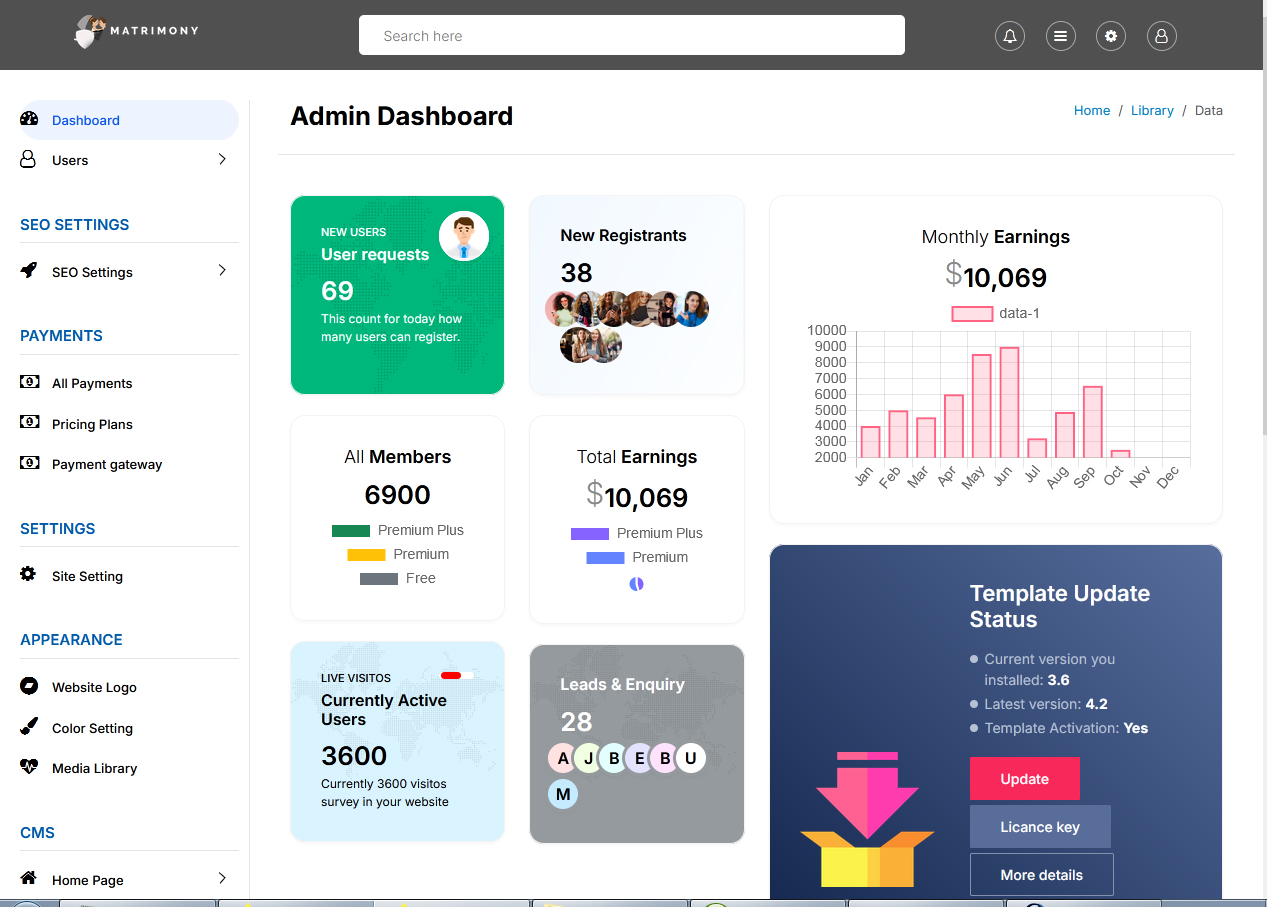Click inside the Search here field
This screenshot has width=1267, height=907.
tap(631, 35)
